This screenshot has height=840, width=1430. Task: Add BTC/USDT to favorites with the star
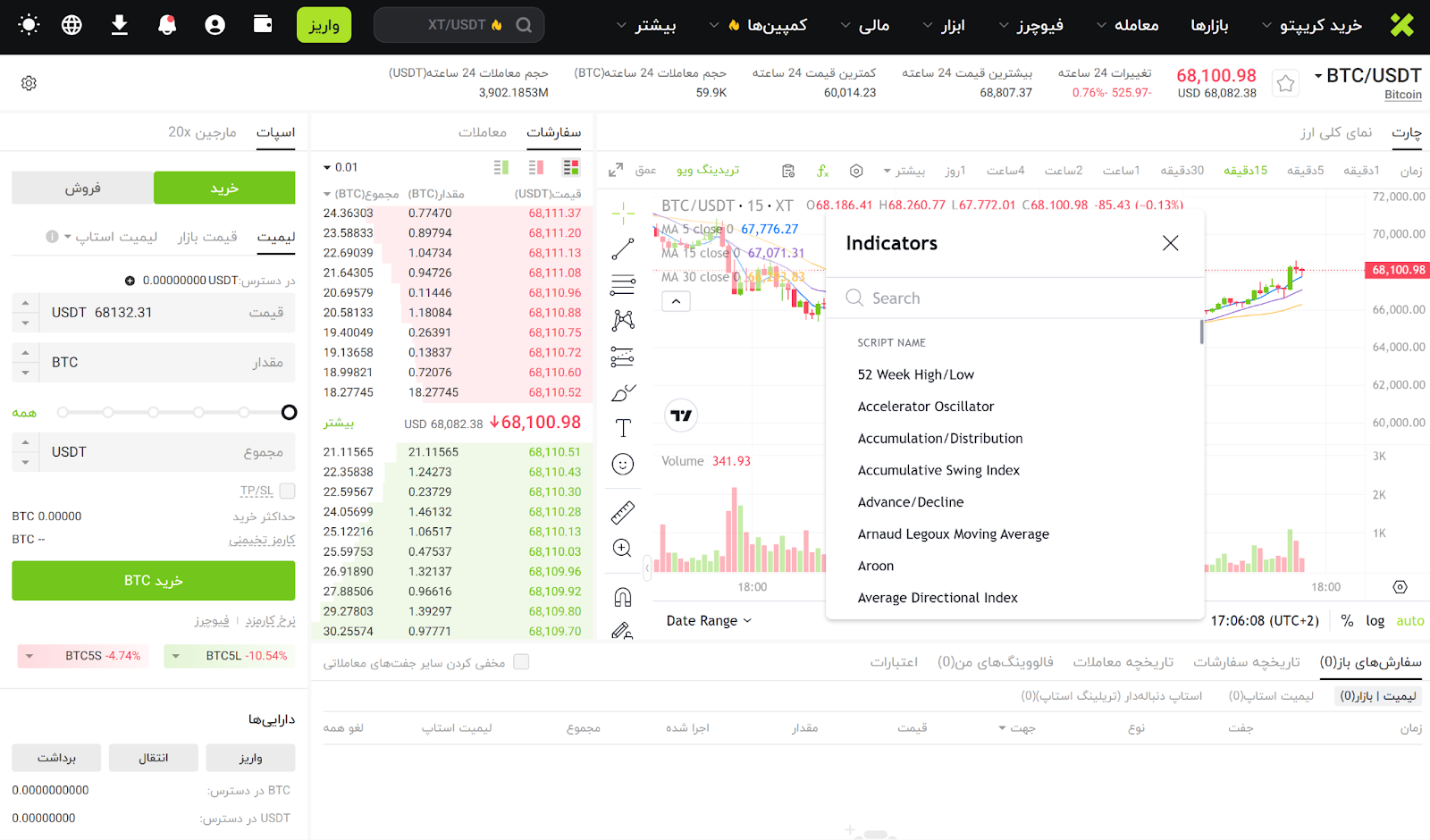pos(1285,83)
